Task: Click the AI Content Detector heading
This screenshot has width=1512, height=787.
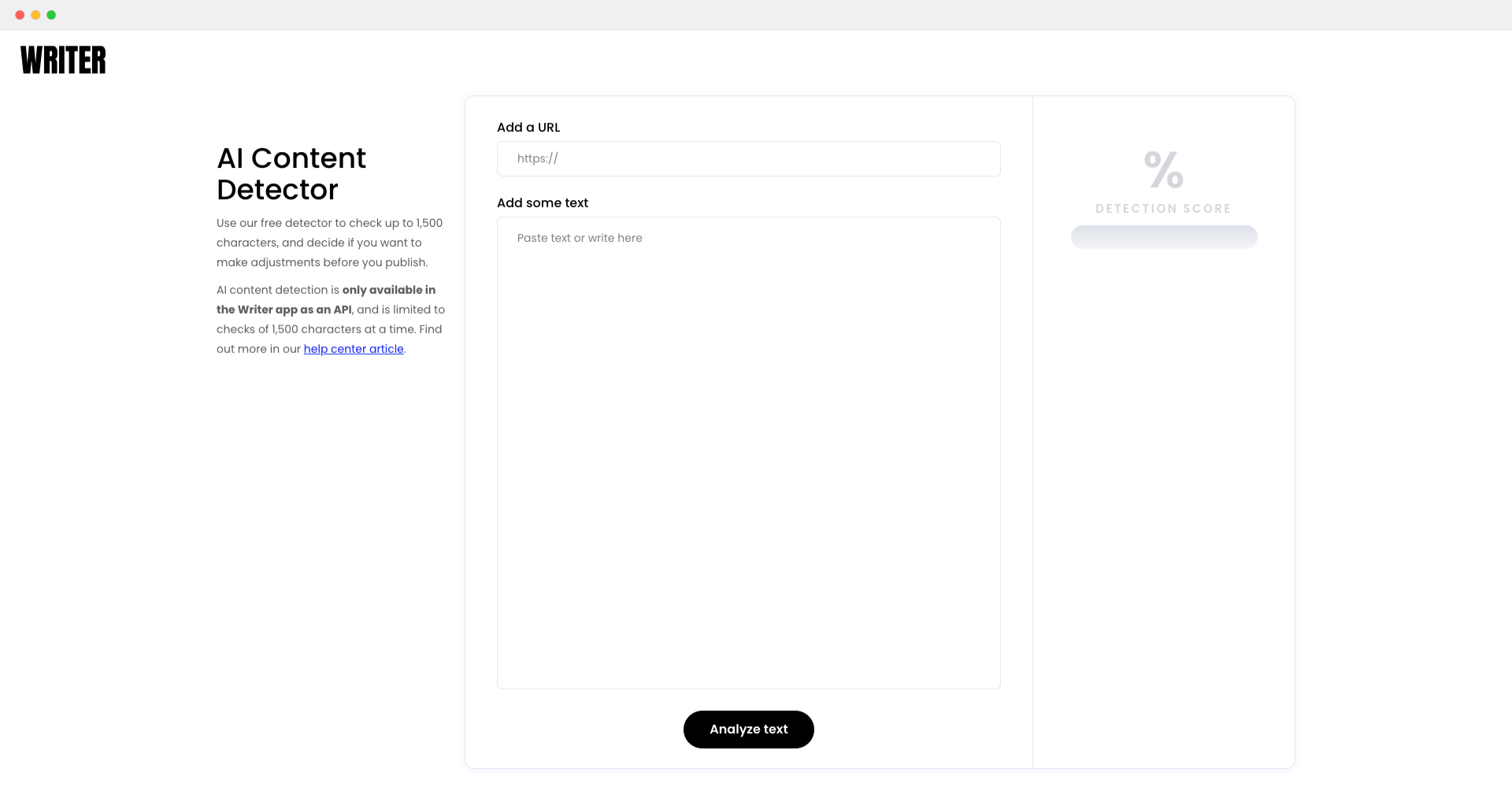Action: 291,173
